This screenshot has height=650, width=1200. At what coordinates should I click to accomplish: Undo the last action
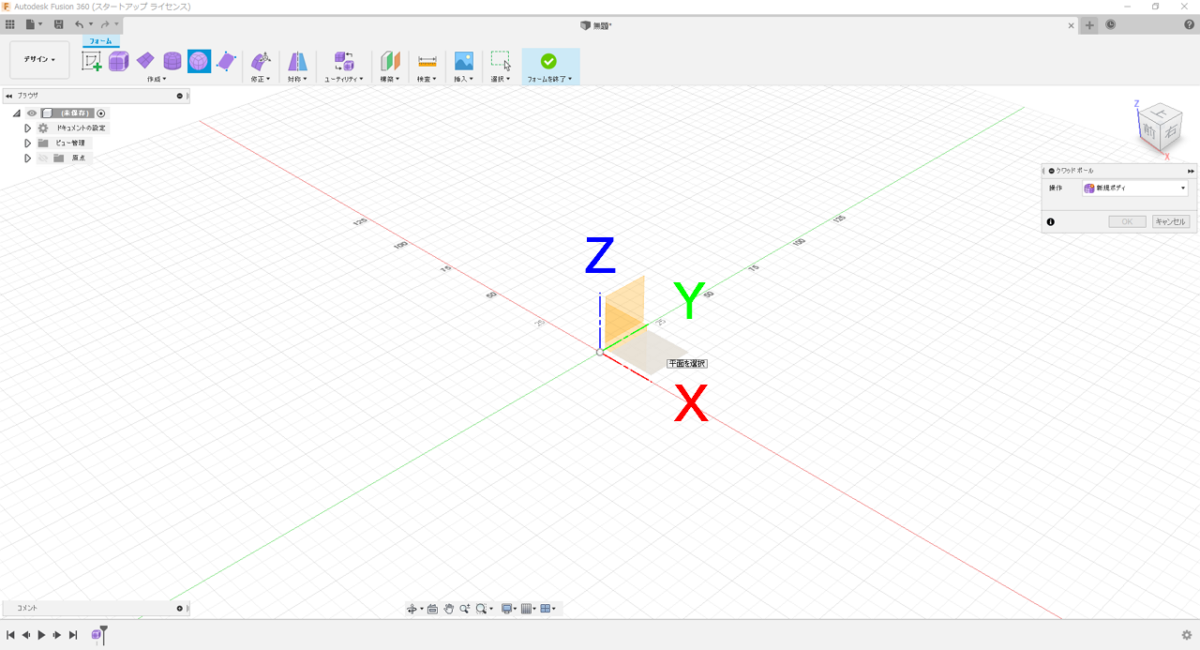[79, 24]
